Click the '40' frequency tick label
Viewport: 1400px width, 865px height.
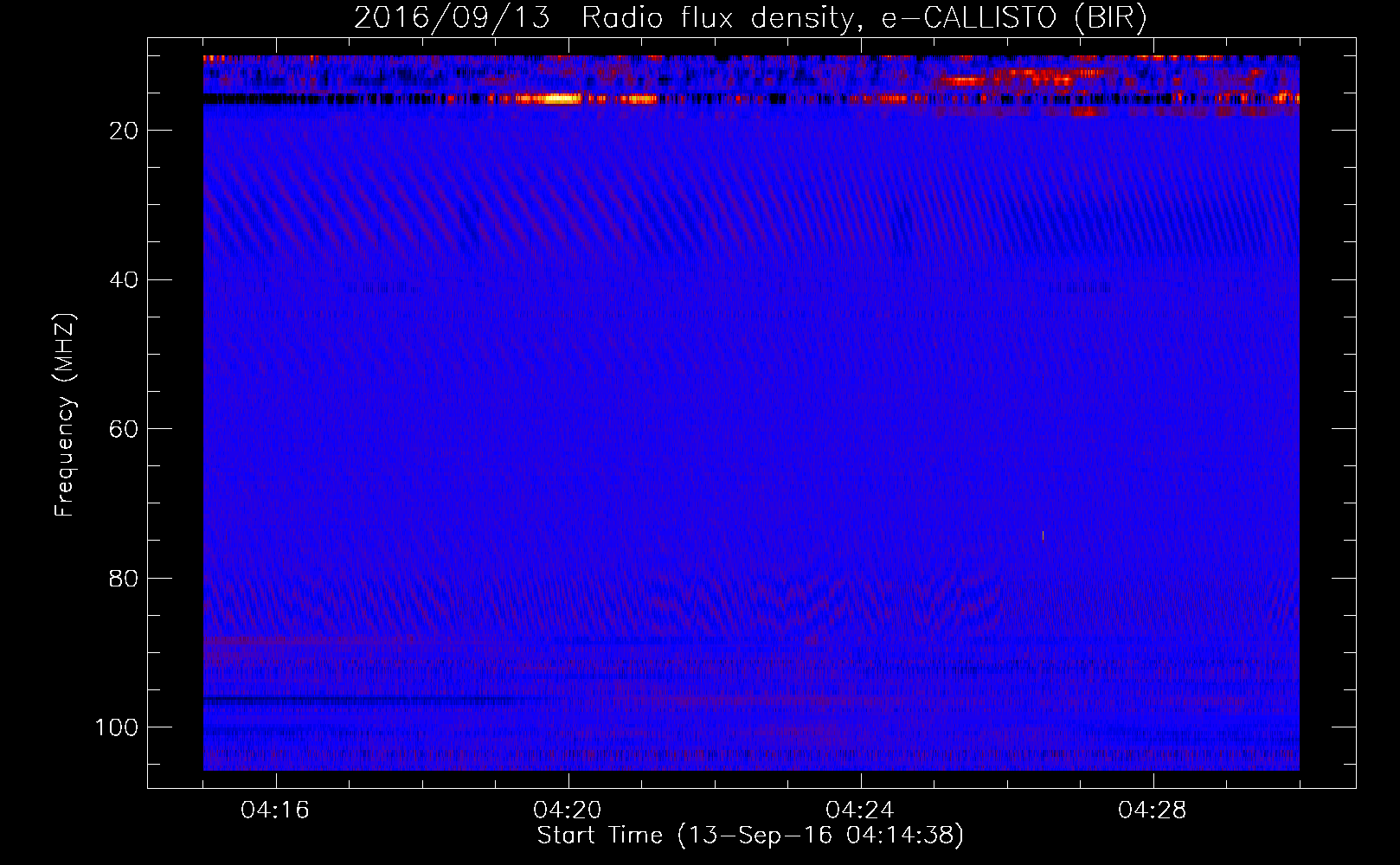(x=125, y=280)
